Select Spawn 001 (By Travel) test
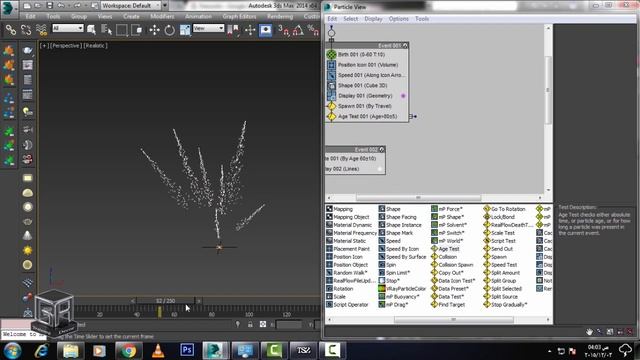Screen dimensions: 640x360 pos(364,106)
